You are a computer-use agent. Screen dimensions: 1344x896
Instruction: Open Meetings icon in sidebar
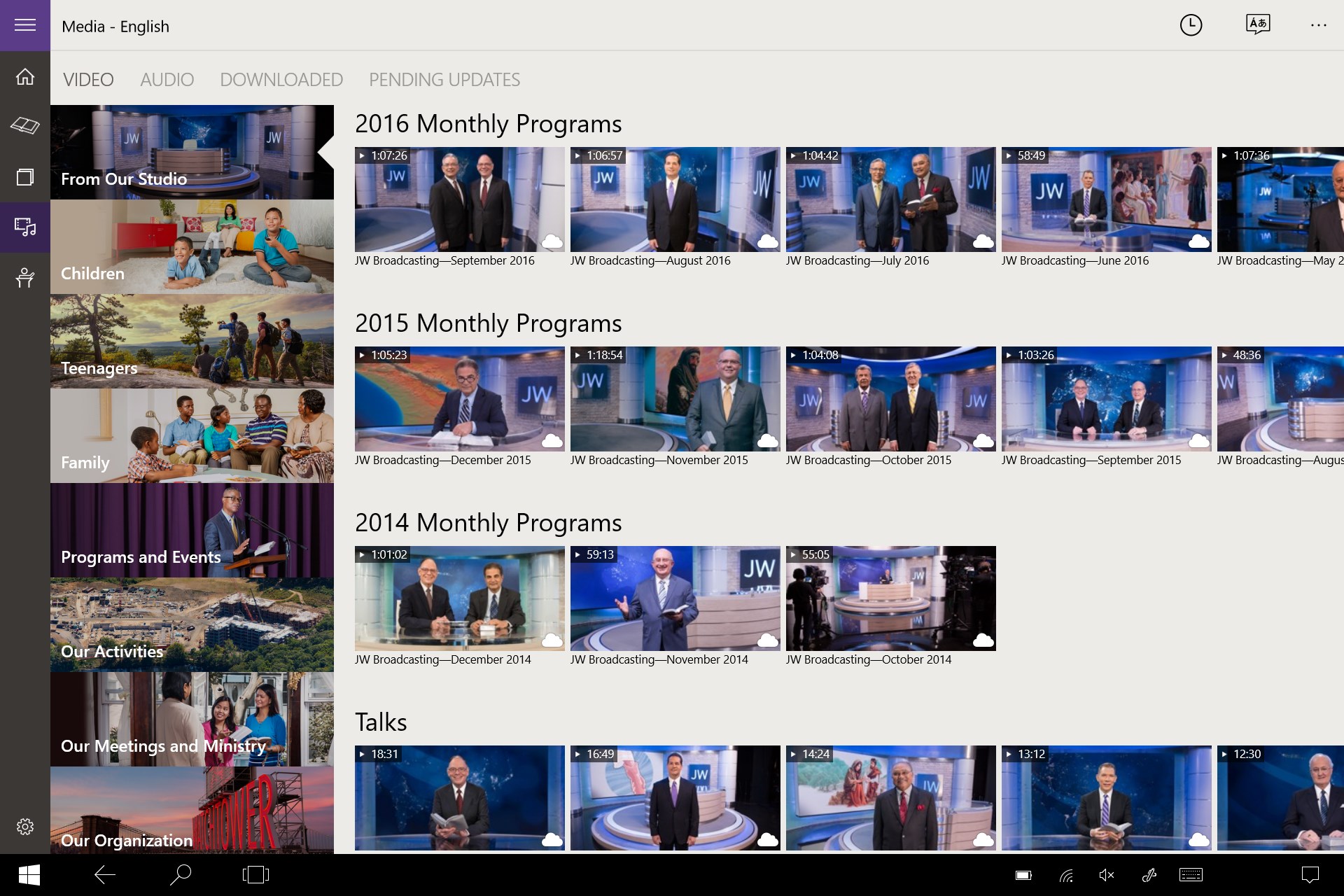point(25,278)
